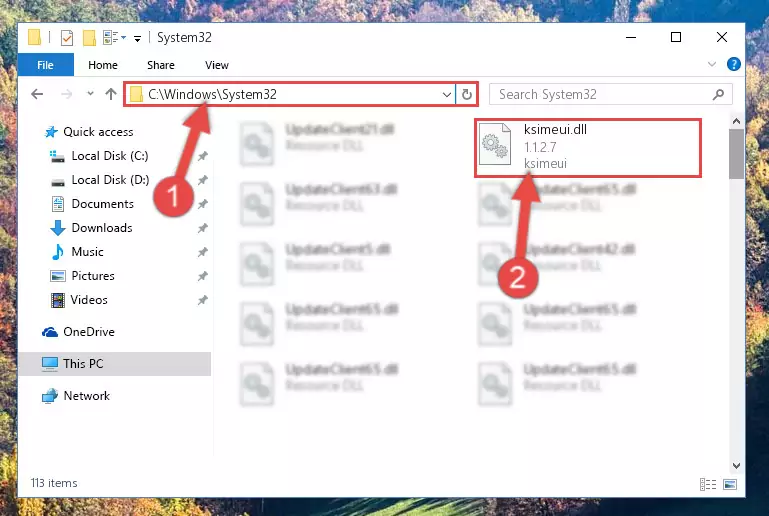769x516 pixels.
Task: Open the View ribbon tab
Action: pos(217,65)
